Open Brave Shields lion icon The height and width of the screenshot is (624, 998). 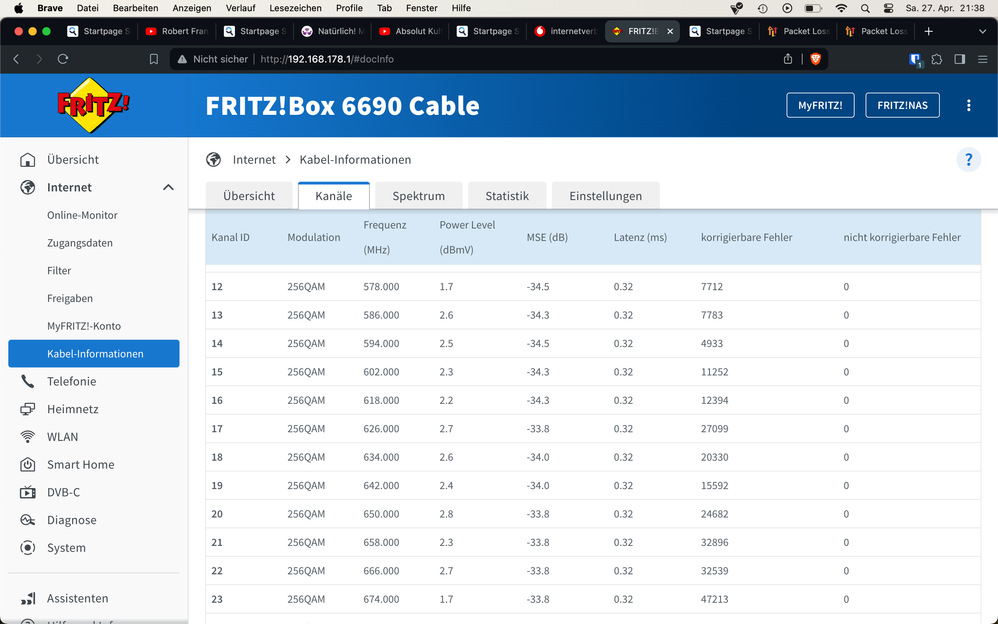pos(815,59)
